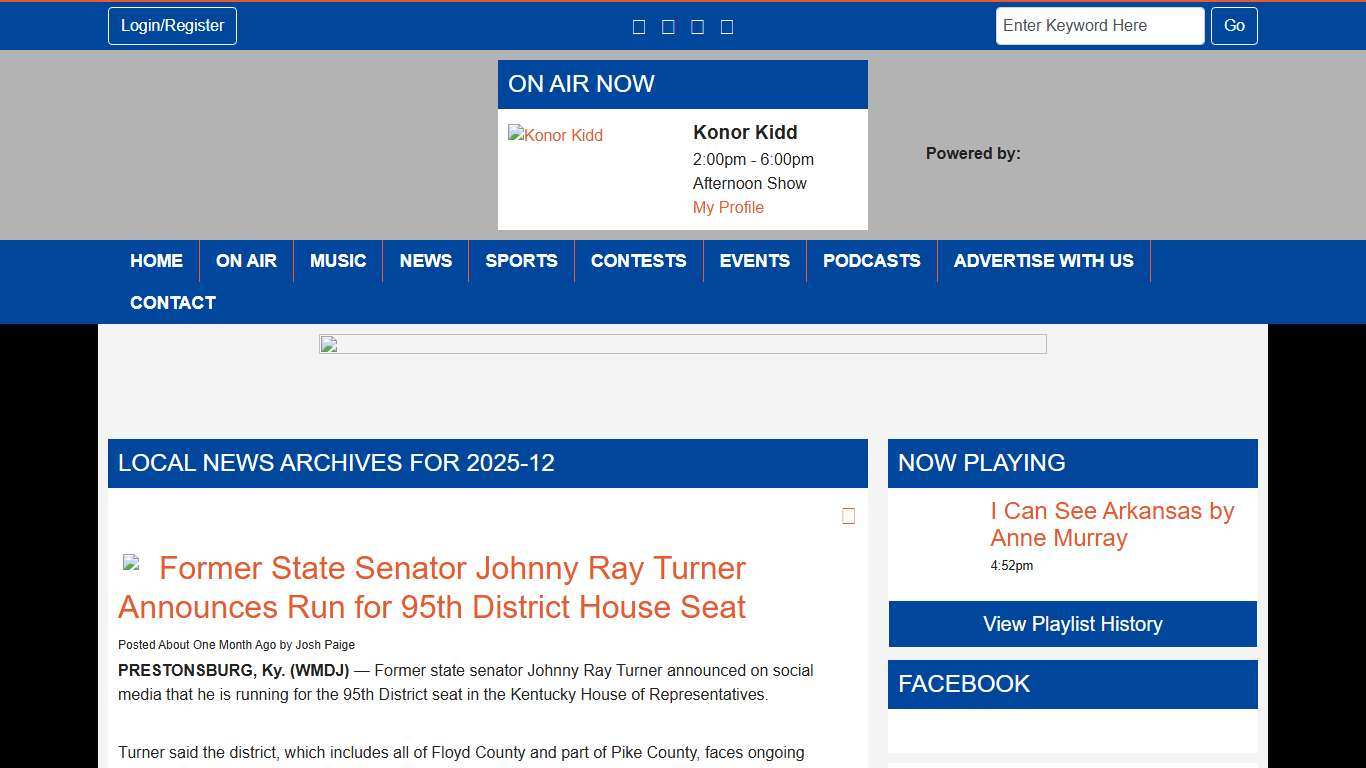The height and width of the screenshot is (768, 1366).
Task: Click the keyword search input field
Action: 1099,25
